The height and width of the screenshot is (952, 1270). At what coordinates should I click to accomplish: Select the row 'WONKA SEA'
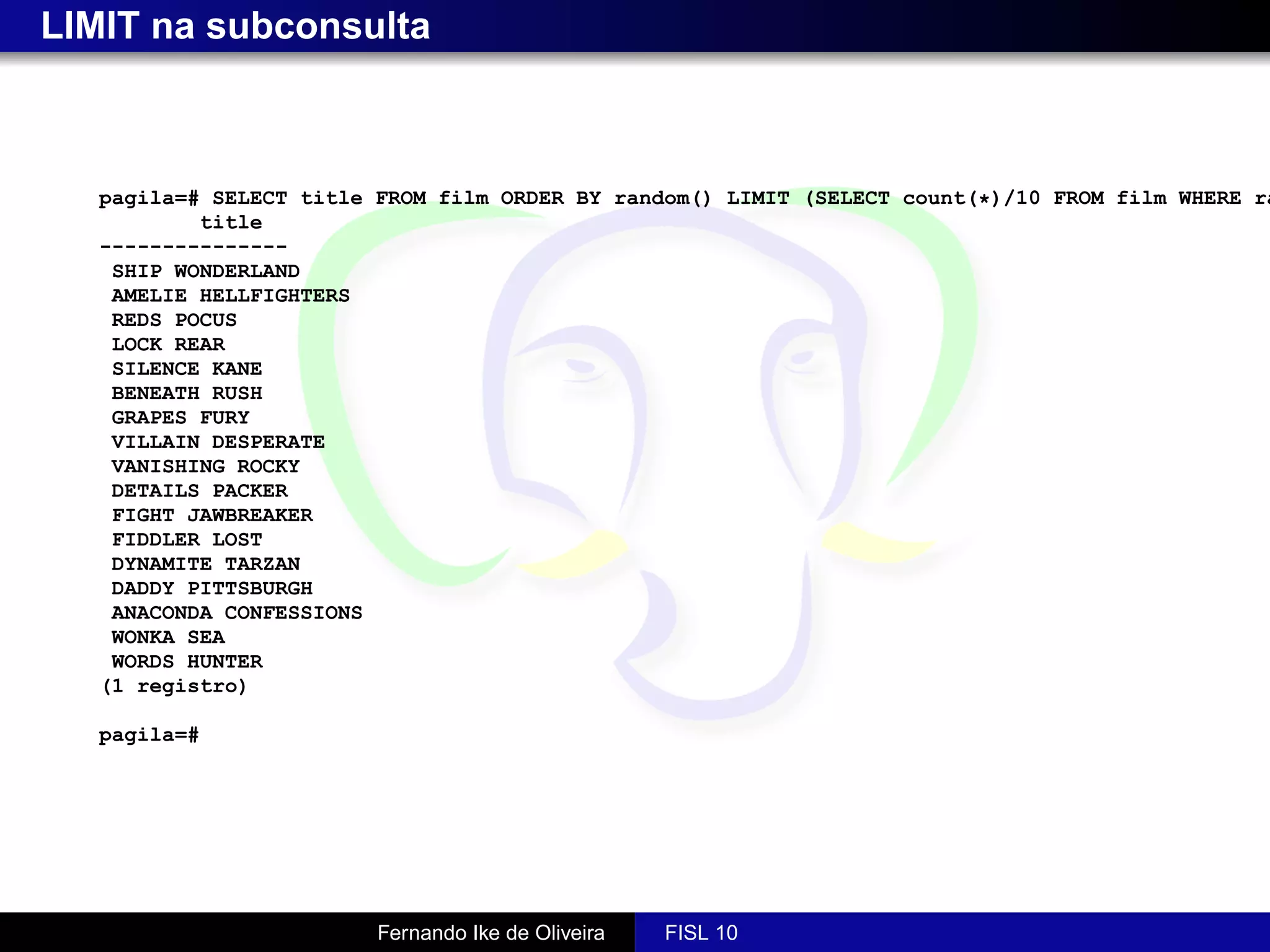[168, 637]
